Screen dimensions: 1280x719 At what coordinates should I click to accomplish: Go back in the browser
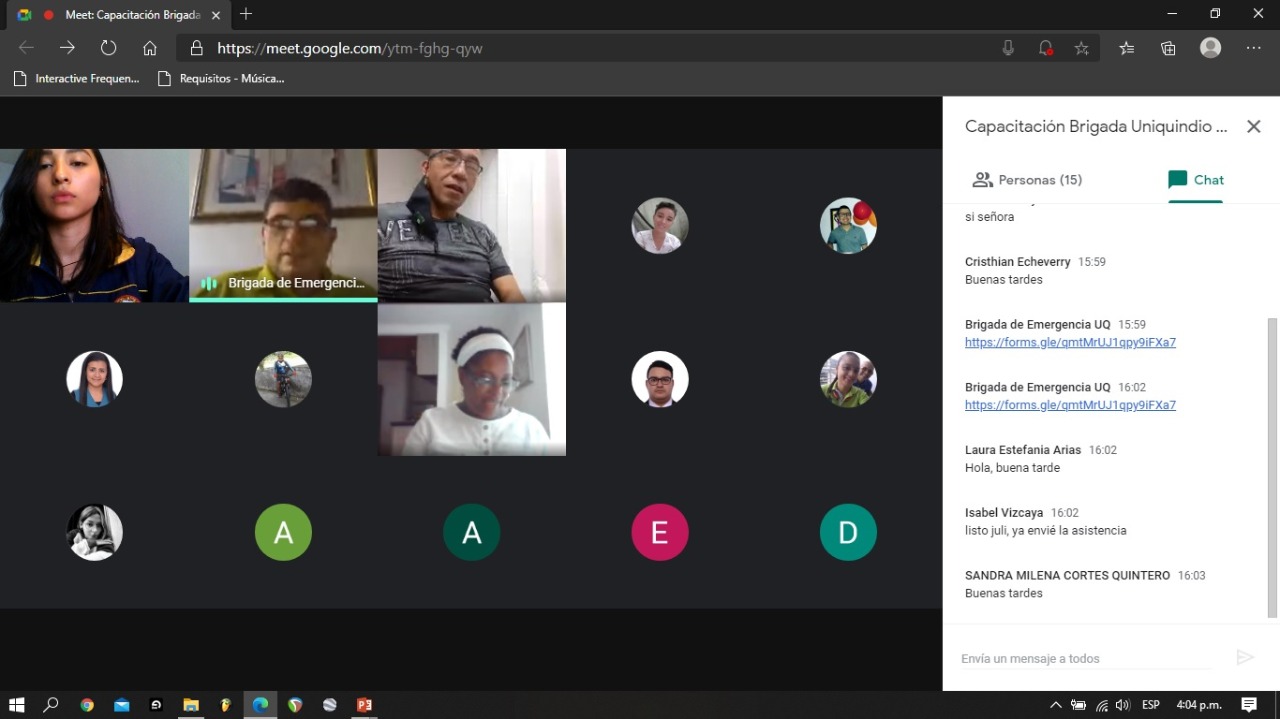coord(26,48)
